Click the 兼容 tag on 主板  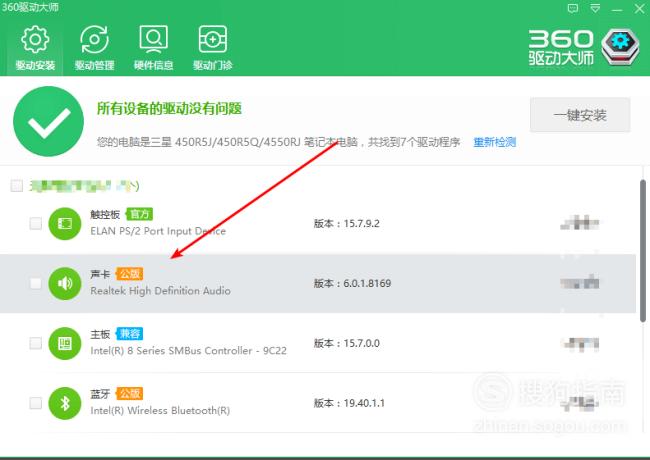pyautogui.click(x=129, y=334)
